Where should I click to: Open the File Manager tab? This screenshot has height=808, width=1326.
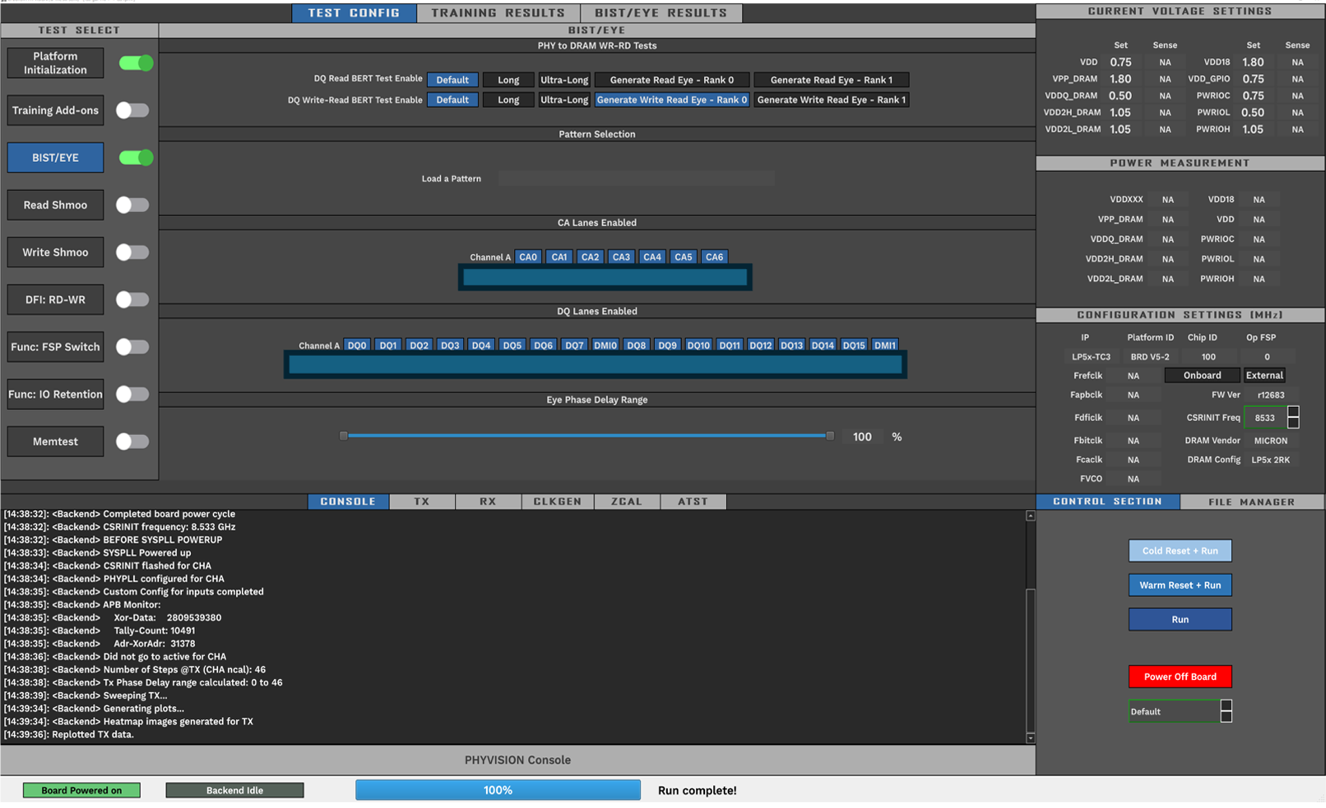(x=1251, y=502)
